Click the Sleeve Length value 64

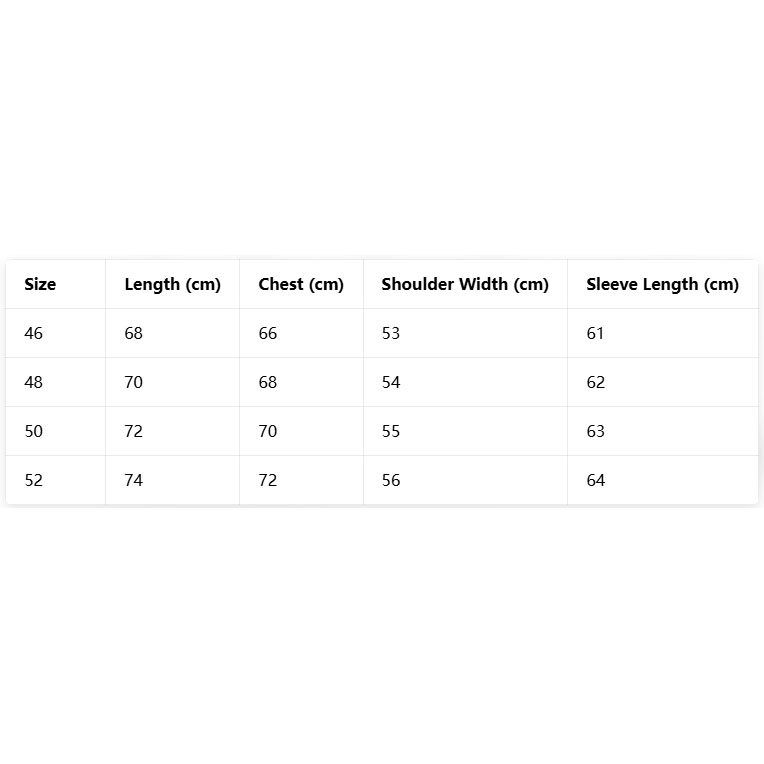click(x=596, y=480)
